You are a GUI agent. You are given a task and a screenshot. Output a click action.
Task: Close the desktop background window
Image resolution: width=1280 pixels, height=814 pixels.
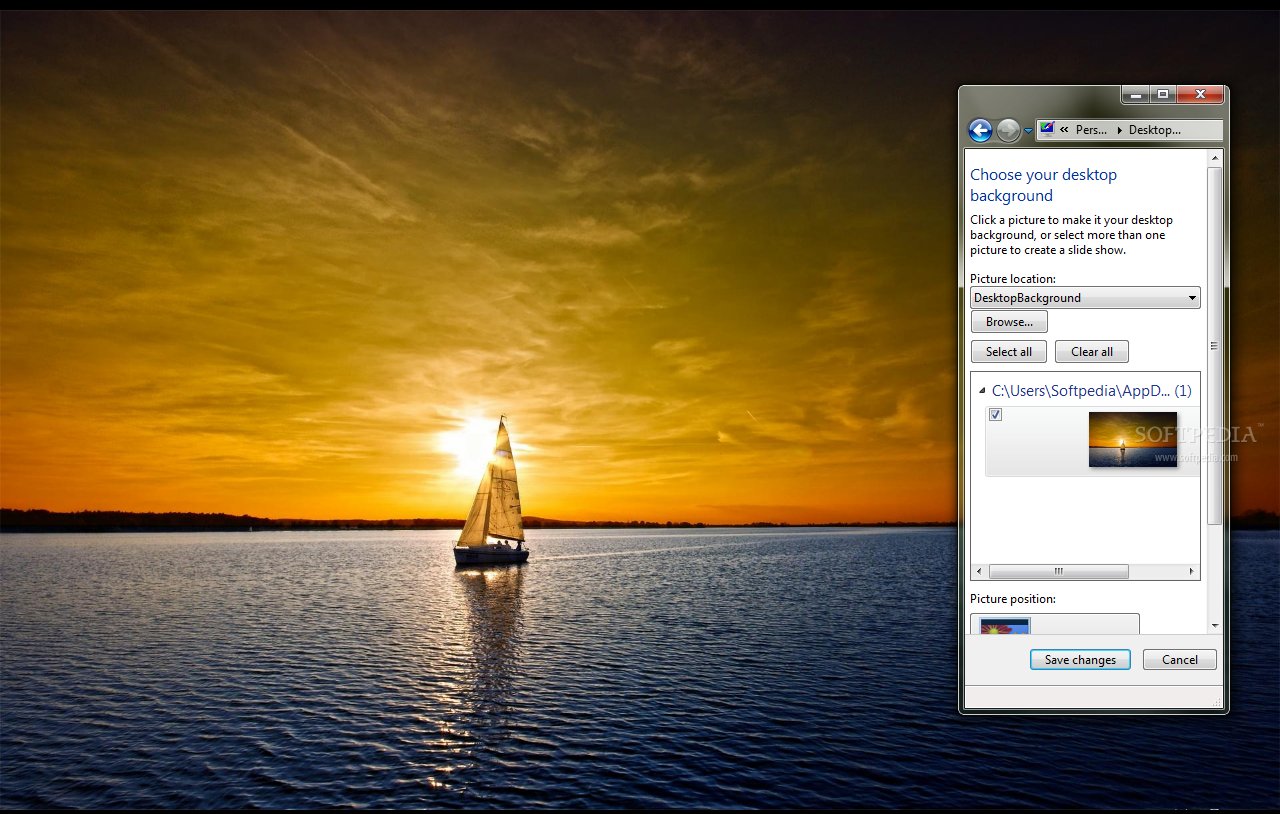click(1200, 95)
